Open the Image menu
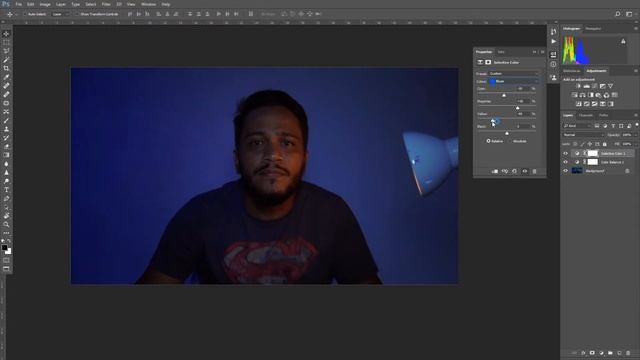Viewport: 640px width, 360px height. click(45, 4)
